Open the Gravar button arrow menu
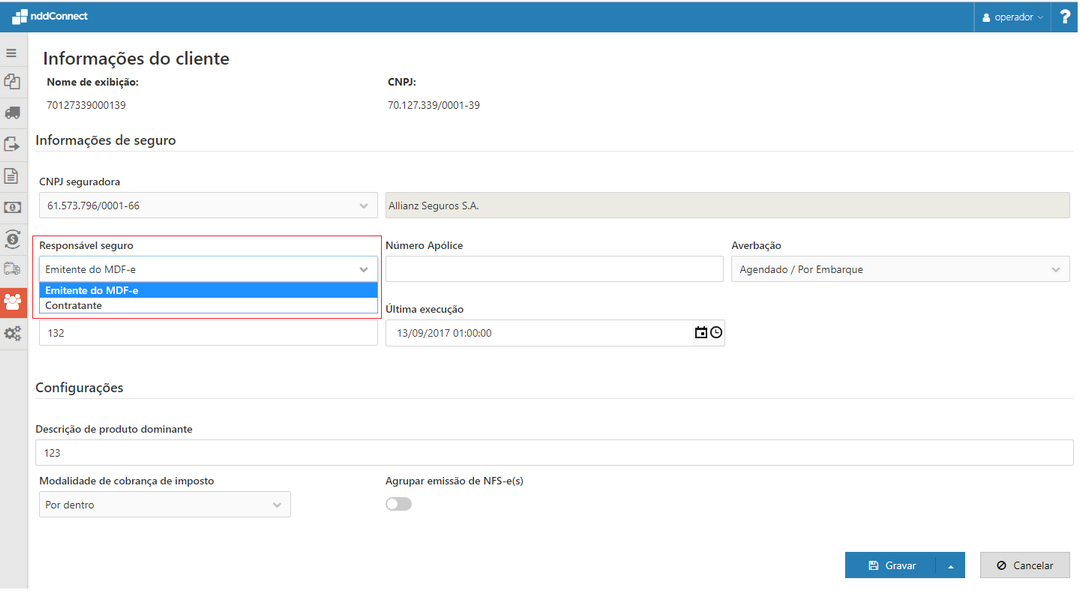 [950, 566]
